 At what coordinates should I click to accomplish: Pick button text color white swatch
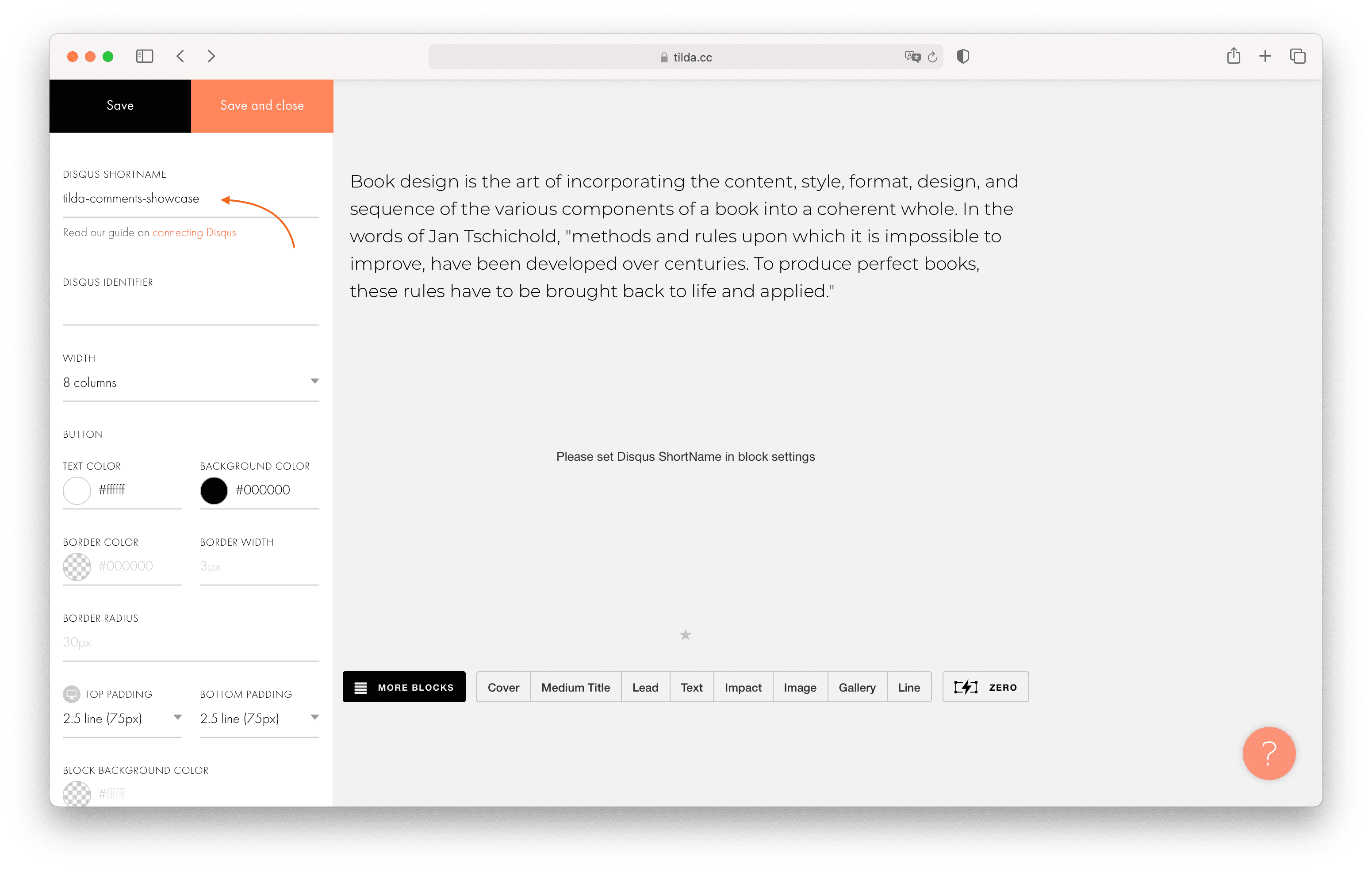tap(77, 490)
